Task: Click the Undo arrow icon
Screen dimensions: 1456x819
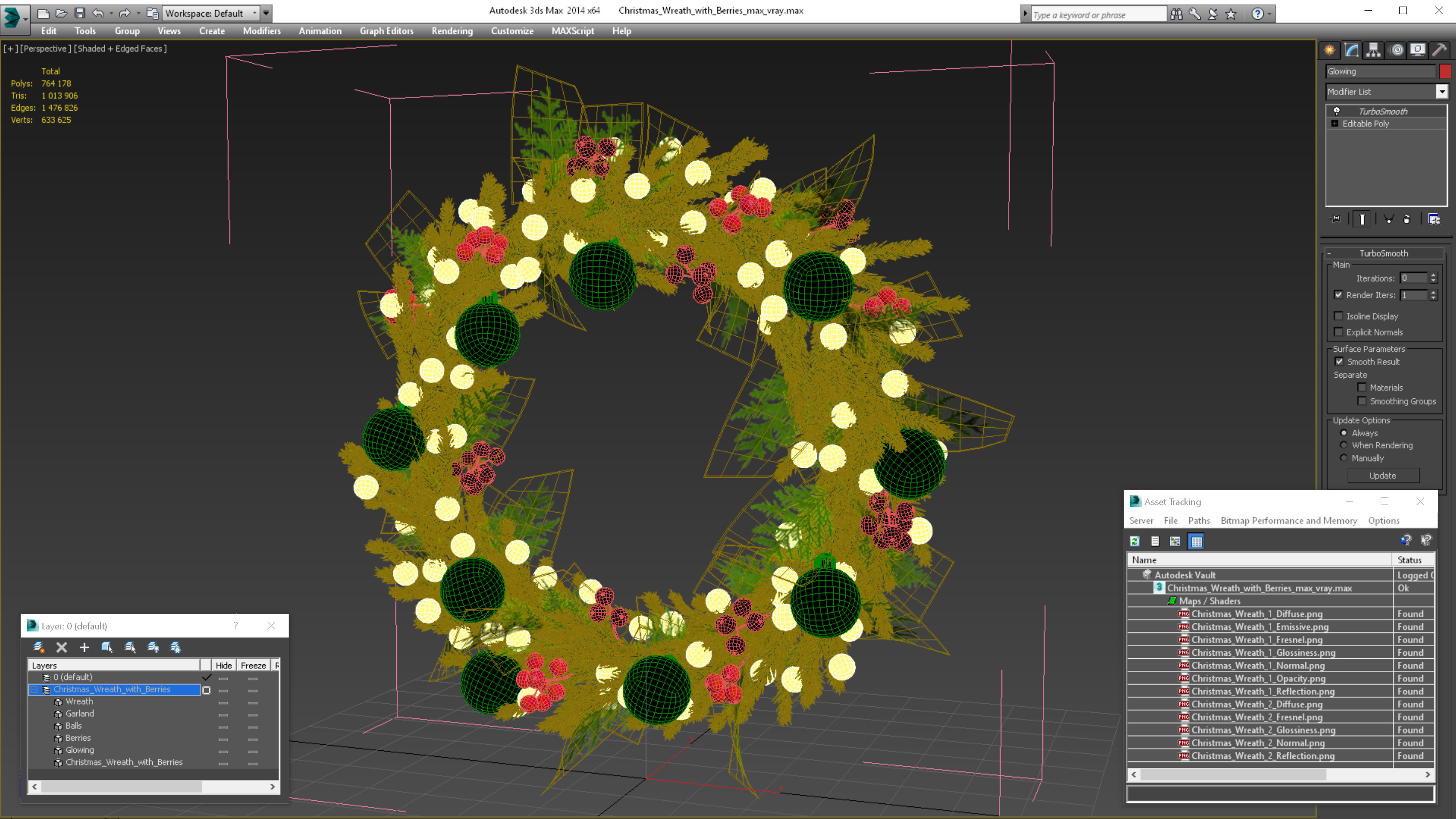Action: tap(98, 13)
